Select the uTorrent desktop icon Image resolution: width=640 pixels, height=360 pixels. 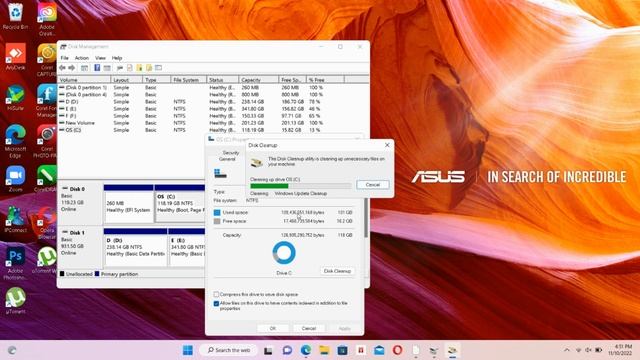pos(16,301)
